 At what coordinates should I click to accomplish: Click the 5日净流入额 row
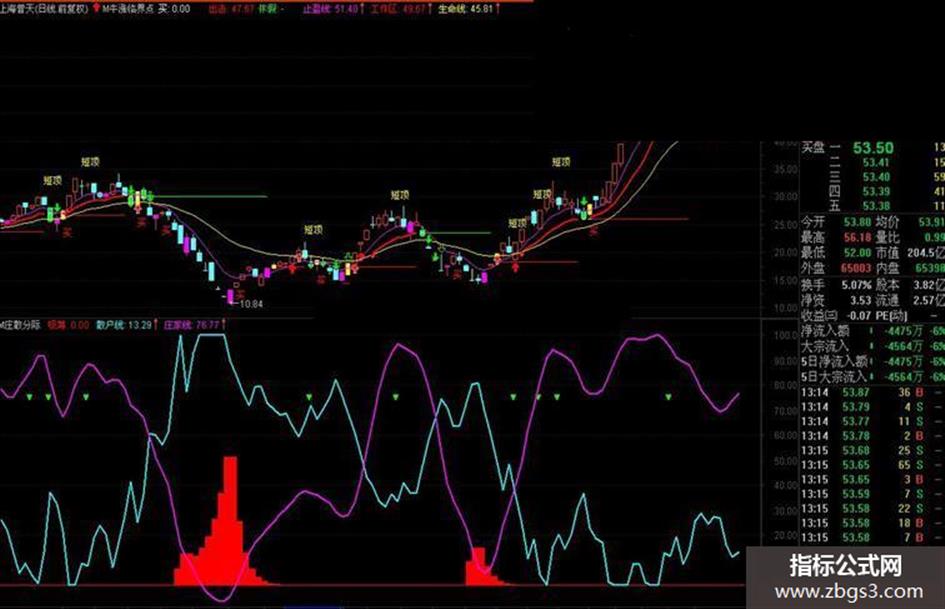(x=872, y=361)
